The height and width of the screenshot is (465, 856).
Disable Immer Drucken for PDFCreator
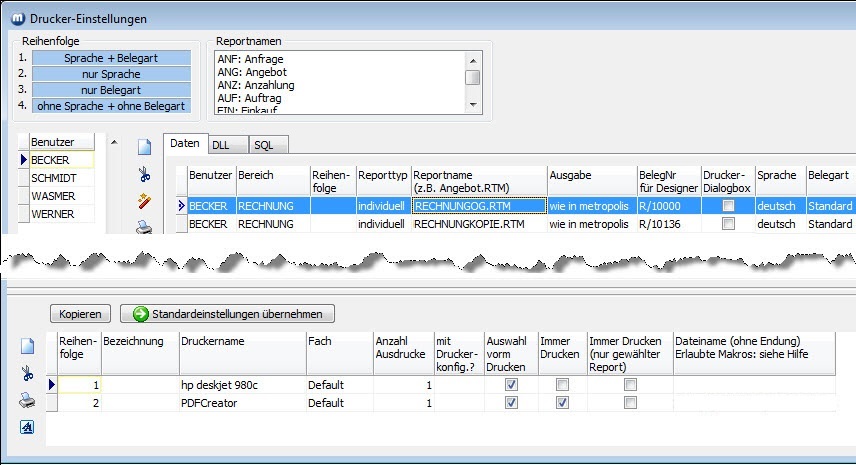562,403
